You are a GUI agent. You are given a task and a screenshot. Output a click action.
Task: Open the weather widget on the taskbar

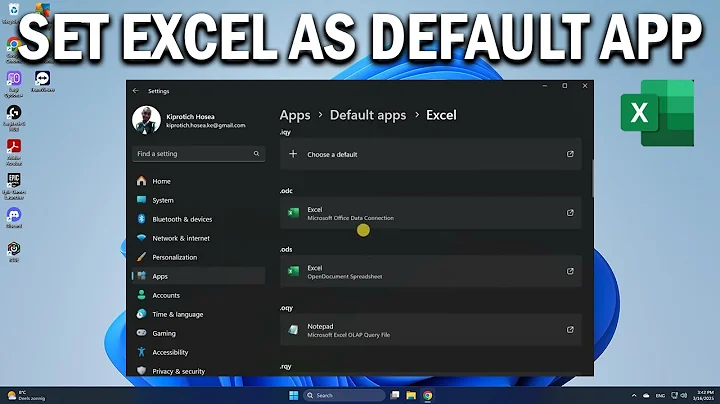(x=27, y=395)
